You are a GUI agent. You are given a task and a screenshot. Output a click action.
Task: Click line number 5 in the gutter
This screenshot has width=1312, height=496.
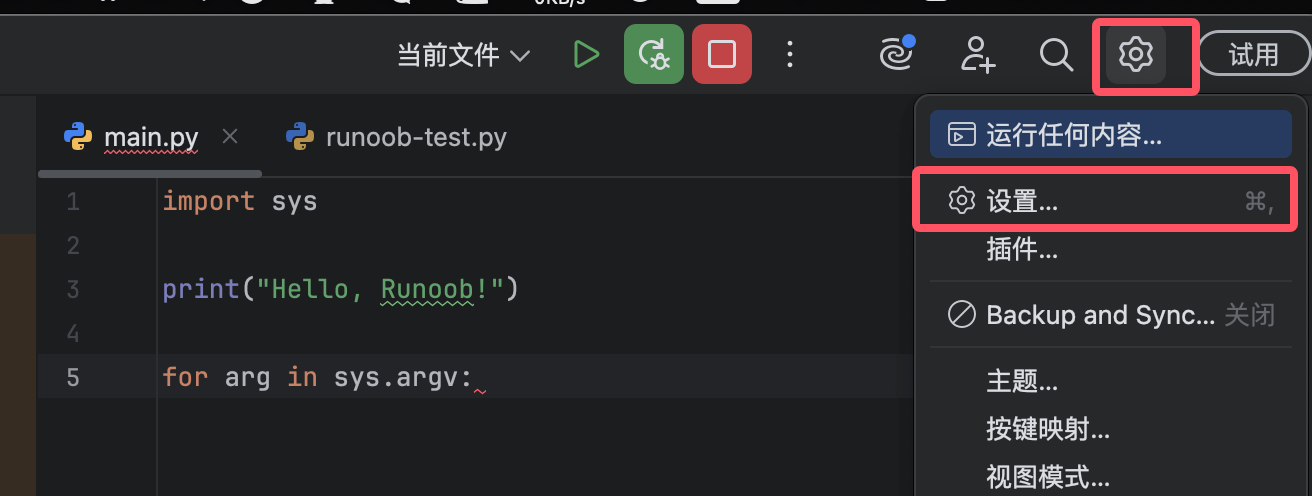coord(73,377)
